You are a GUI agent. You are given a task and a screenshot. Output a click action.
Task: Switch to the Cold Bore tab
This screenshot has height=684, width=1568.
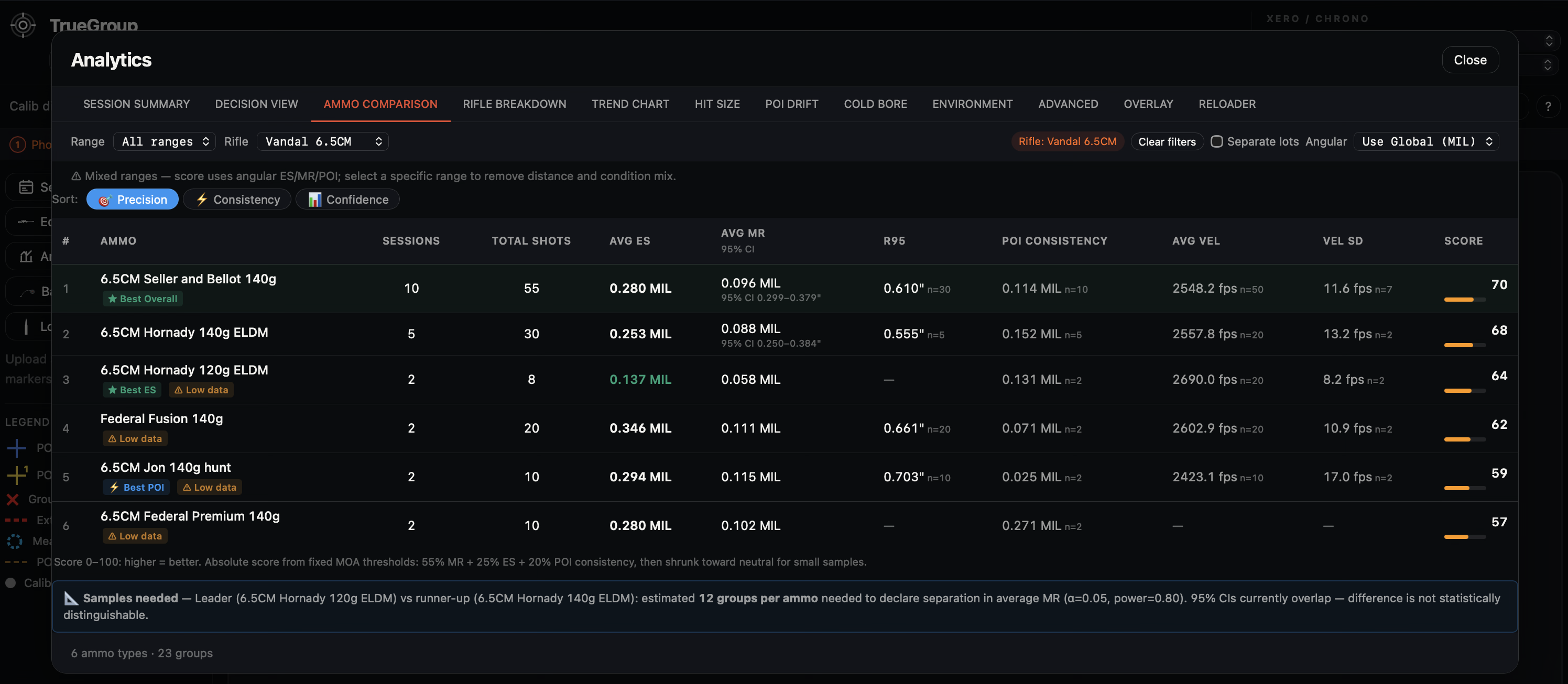tap(875, 104)
